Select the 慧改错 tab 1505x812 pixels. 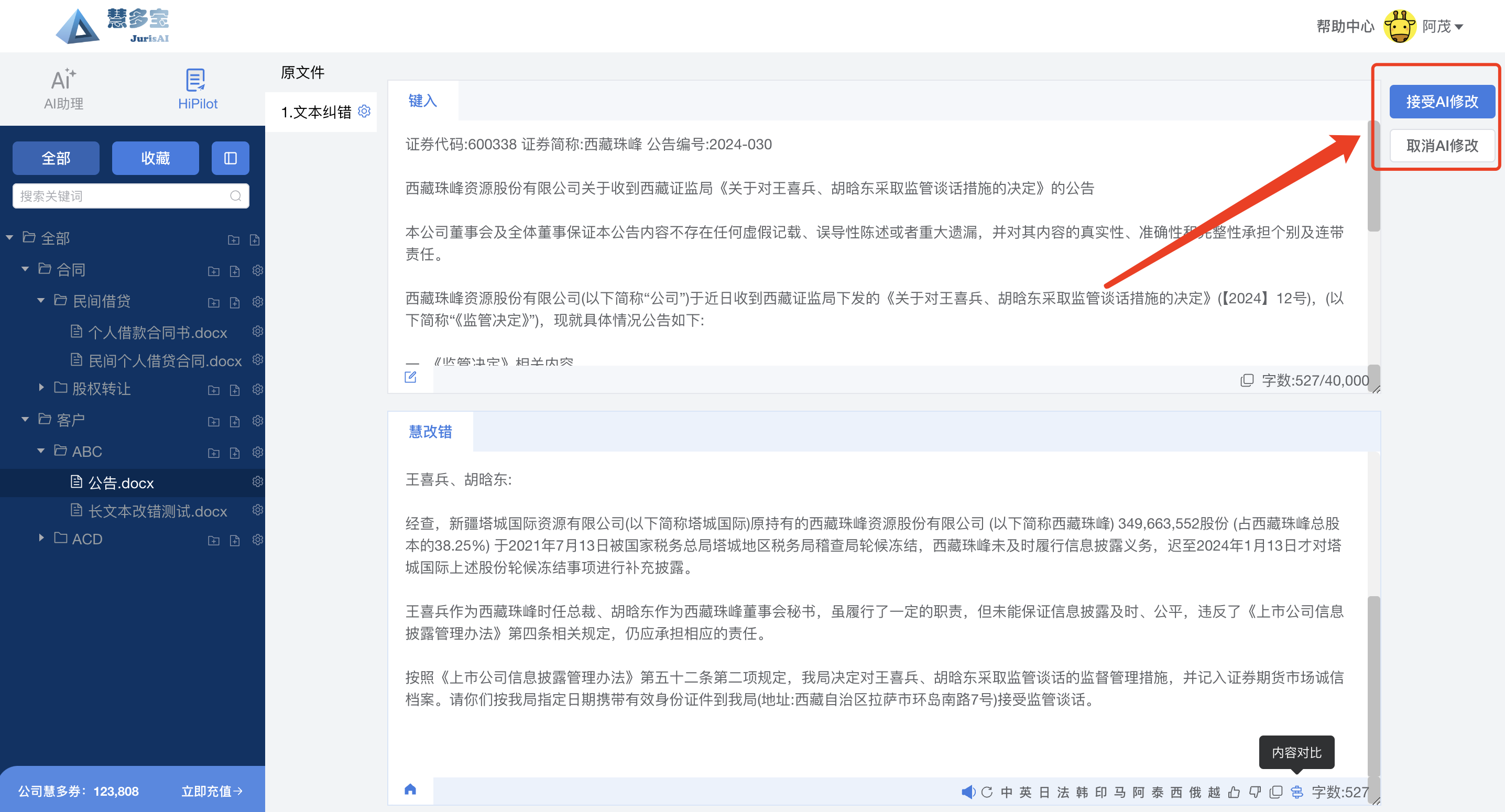(x=430, y=431)
